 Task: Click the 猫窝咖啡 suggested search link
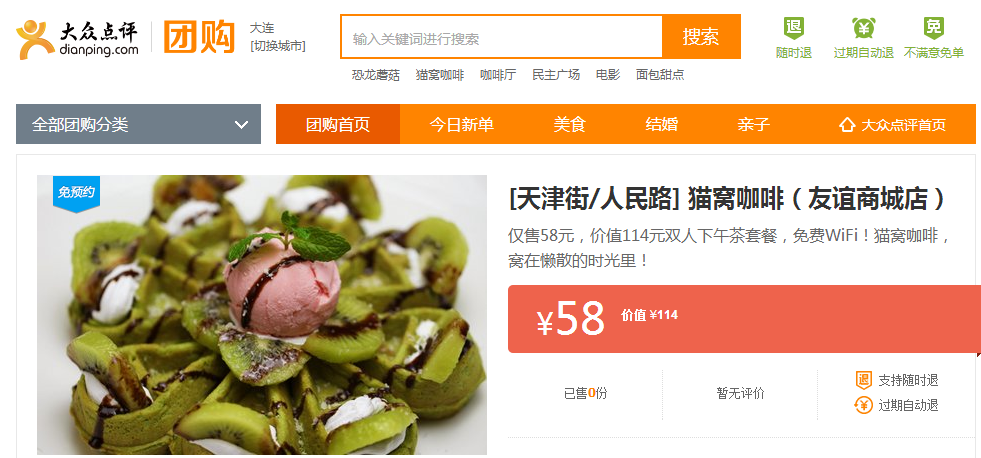[440, 75]
